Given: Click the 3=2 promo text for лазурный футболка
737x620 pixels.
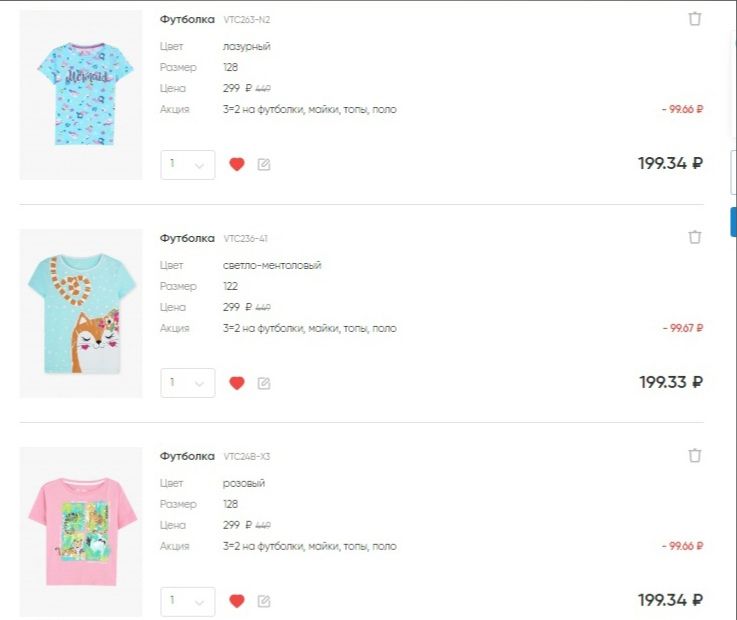Looking at the screenshot, I should point(309,109).
